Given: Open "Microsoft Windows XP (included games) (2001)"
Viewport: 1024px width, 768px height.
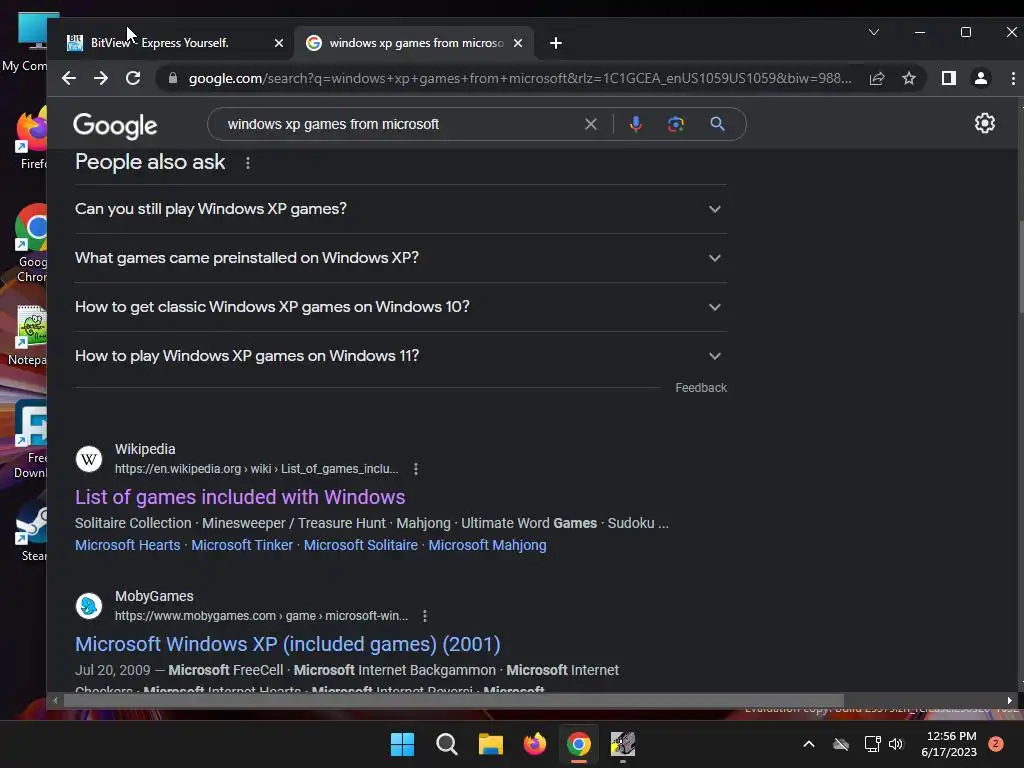Looking at the screenshot, I should click(x=287, y=644).
